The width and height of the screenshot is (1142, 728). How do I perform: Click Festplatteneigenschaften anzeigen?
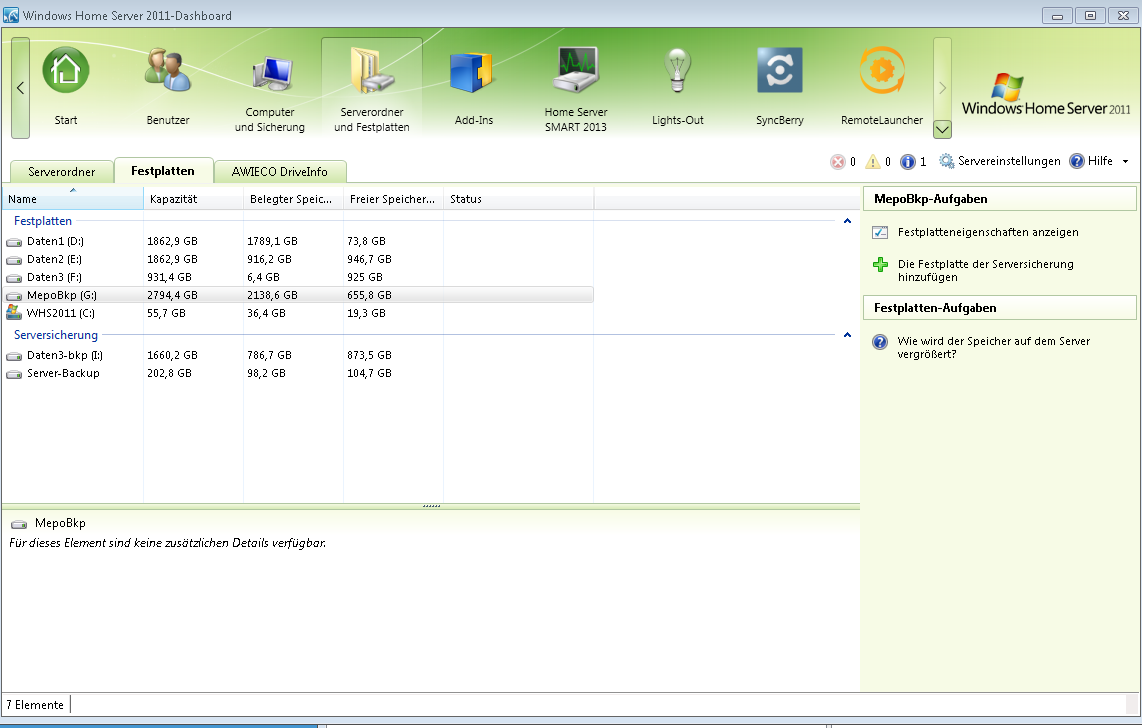pos(988,232)
